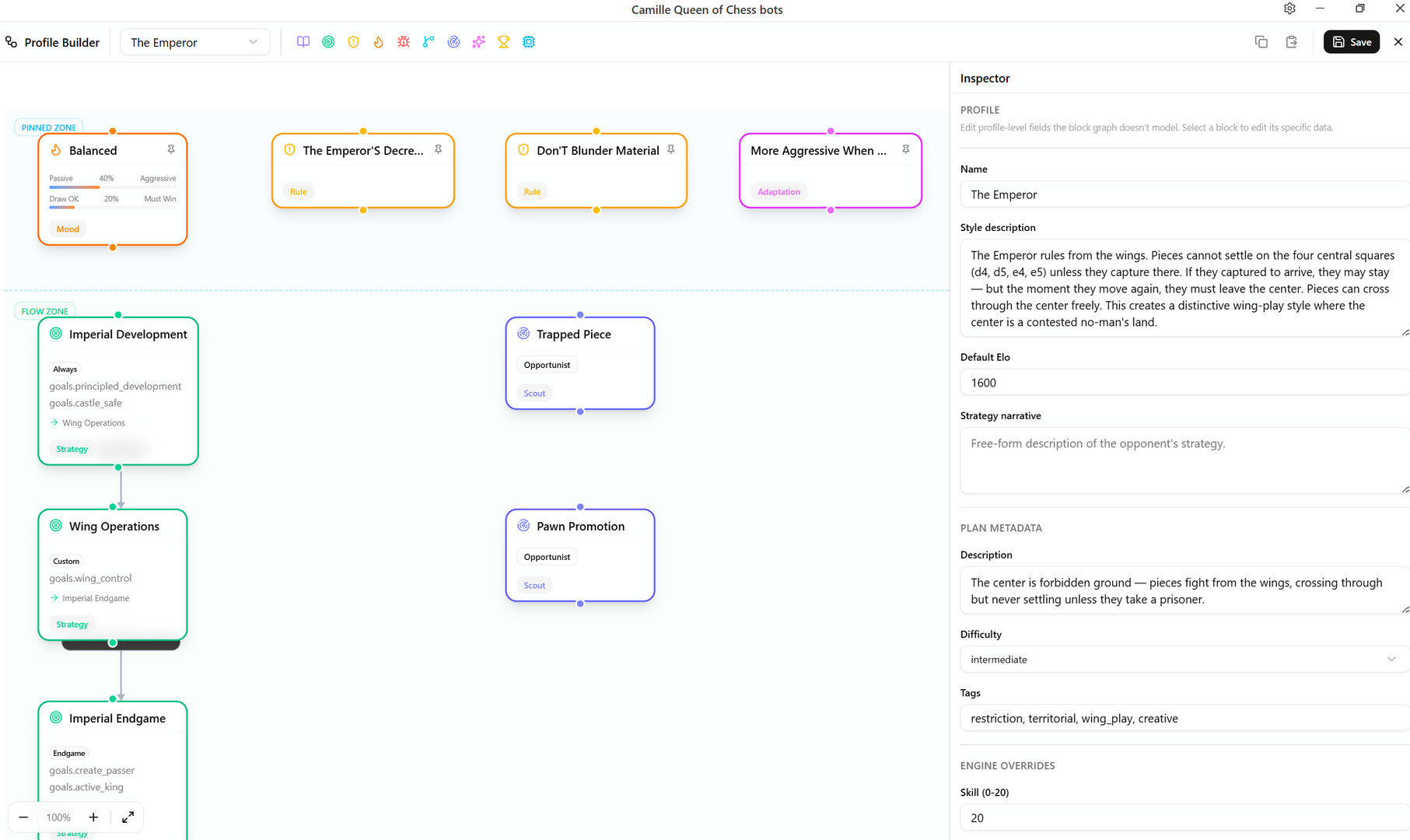Screen dimensions: 1410x840
Task: Select the Pawn Promotion block title
Action: click(580, 527)
